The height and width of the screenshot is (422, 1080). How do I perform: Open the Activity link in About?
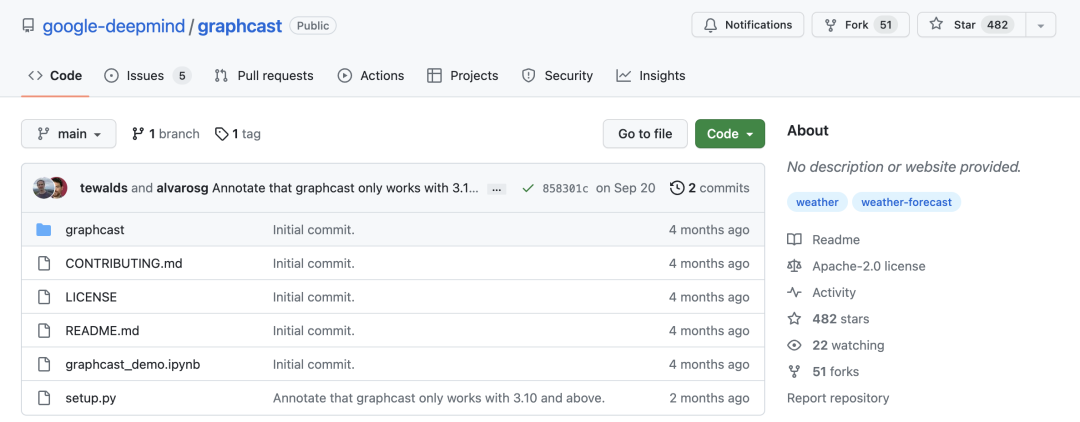(x=822, y=293)
